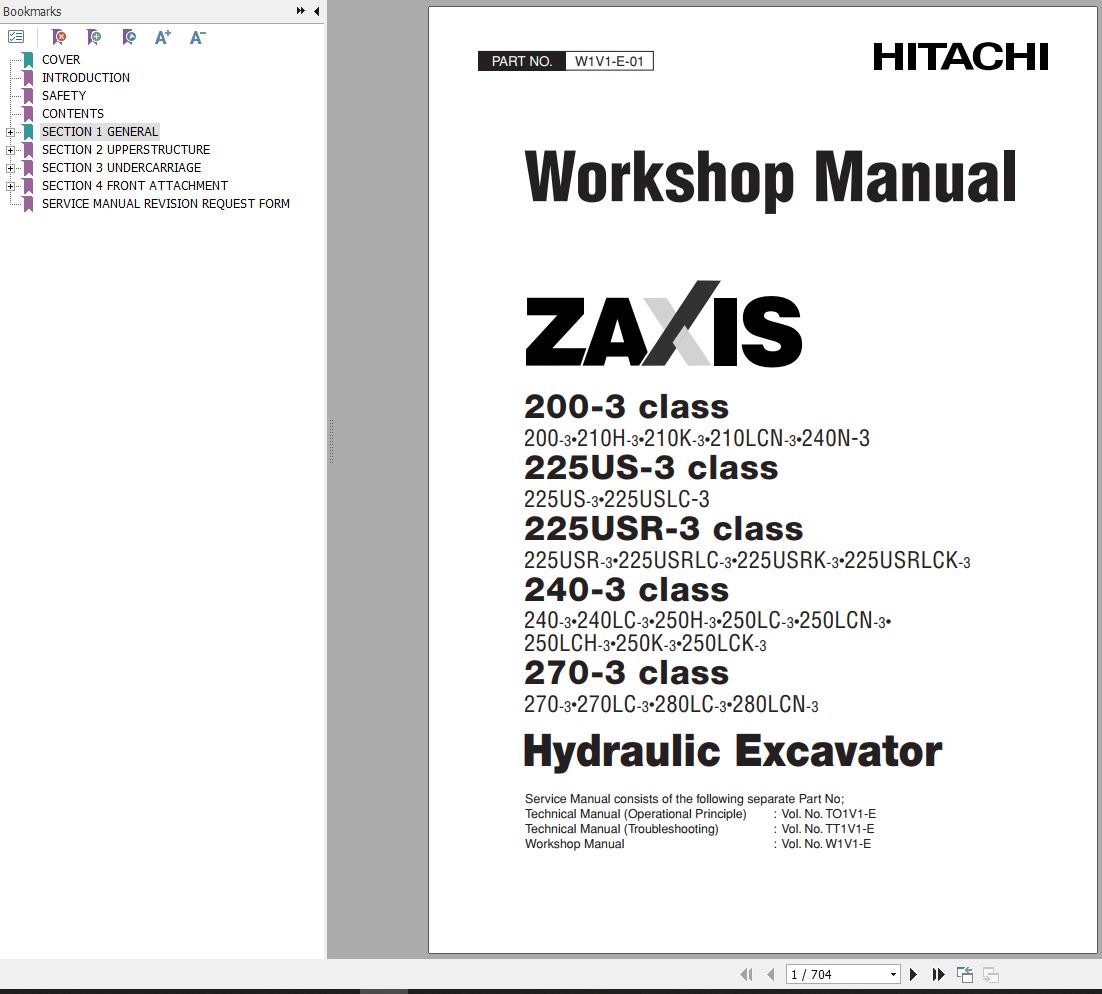Expand SECTION 4 FRONT ATTACHMENT bookmark

[x=10, y=186]
